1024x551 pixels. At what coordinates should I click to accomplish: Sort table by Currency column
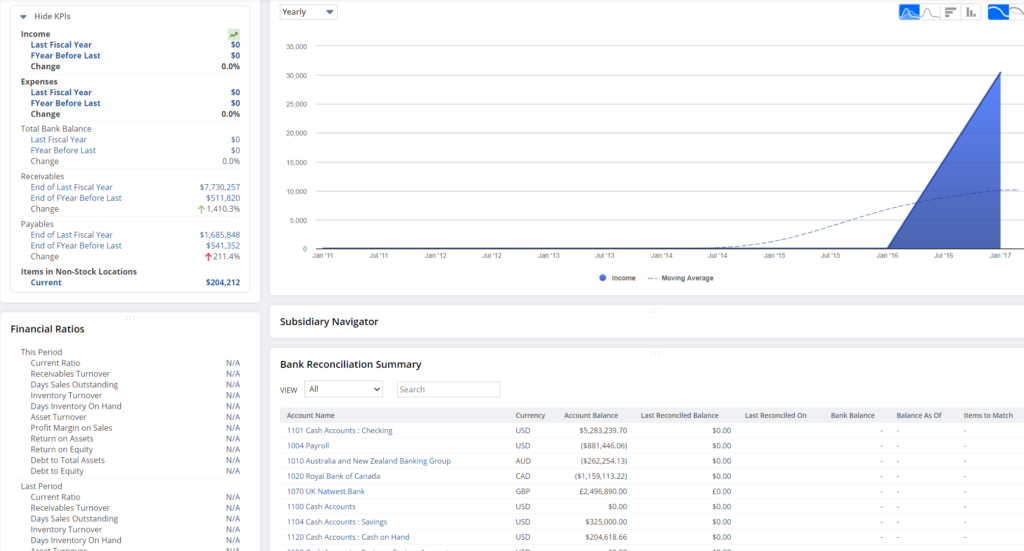(530, 415)
